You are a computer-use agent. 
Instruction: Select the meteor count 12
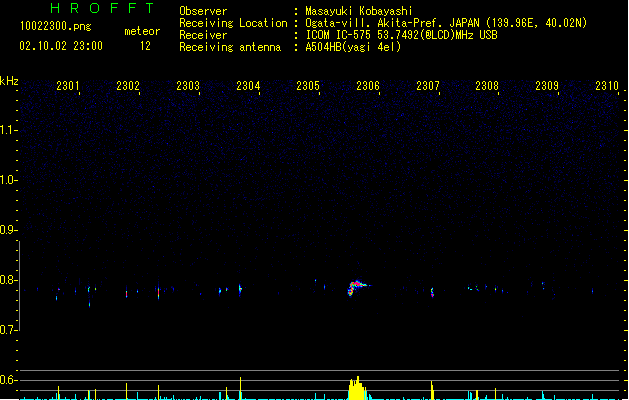[x=145, y=46]
